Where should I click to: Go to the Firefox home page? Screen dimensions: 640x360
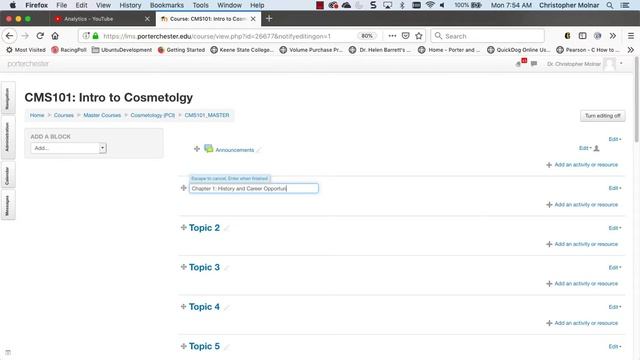[55, 36]
